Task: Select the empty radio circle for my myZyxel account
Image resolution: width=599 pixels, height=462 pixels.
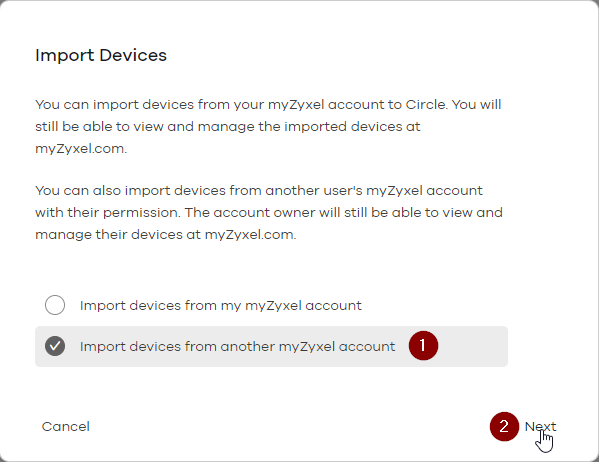Action: [55, 305]
